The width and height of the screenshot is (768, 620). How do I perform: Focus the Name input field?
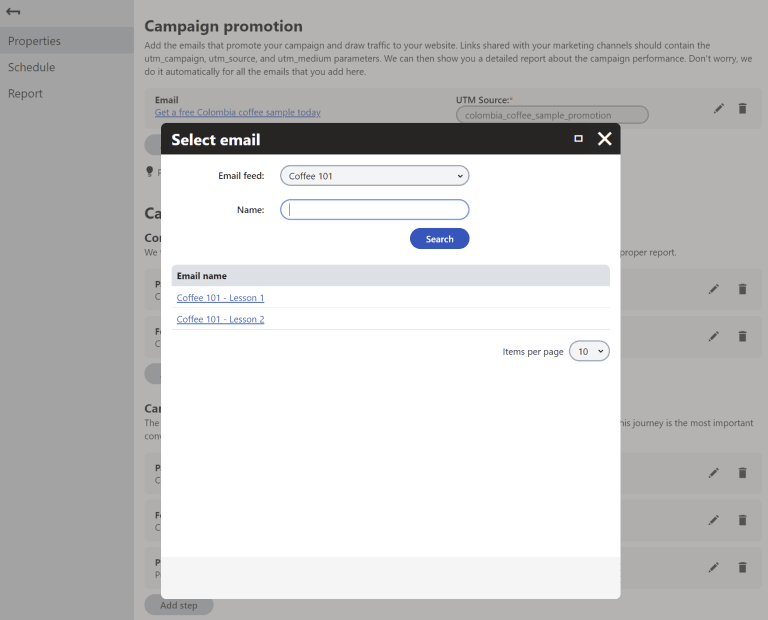pos(374,210)
